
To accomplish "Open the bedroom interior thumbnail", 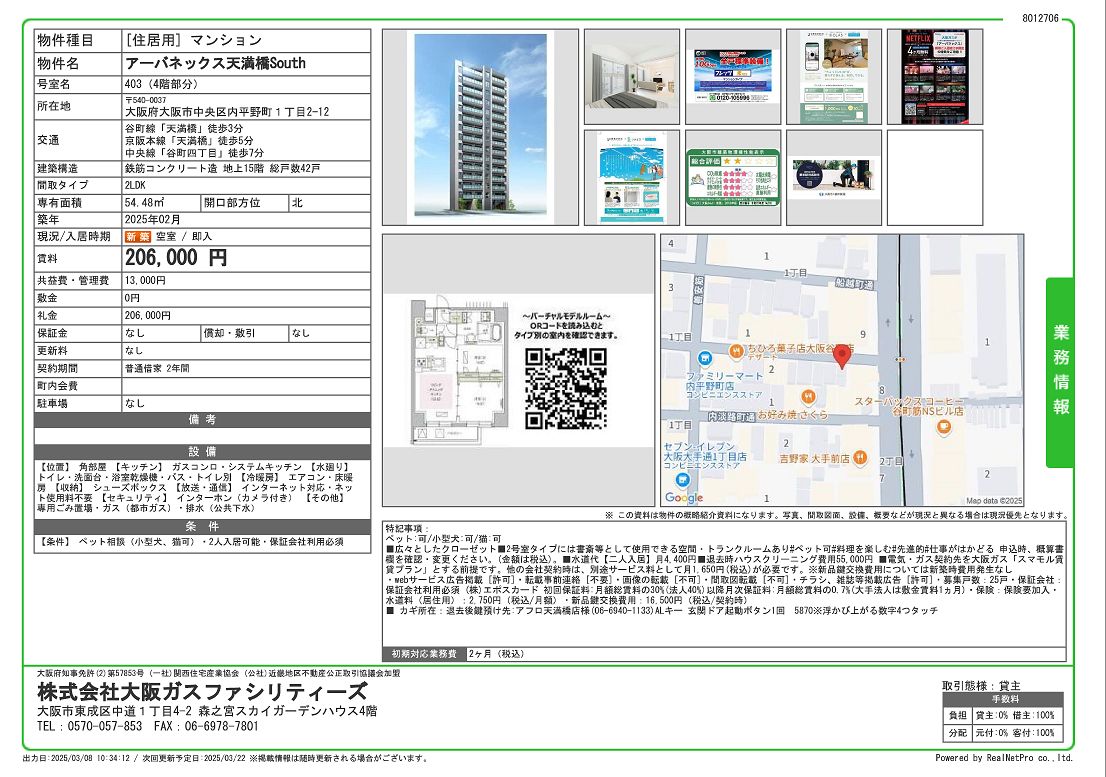I will click(x=632, y=75).
